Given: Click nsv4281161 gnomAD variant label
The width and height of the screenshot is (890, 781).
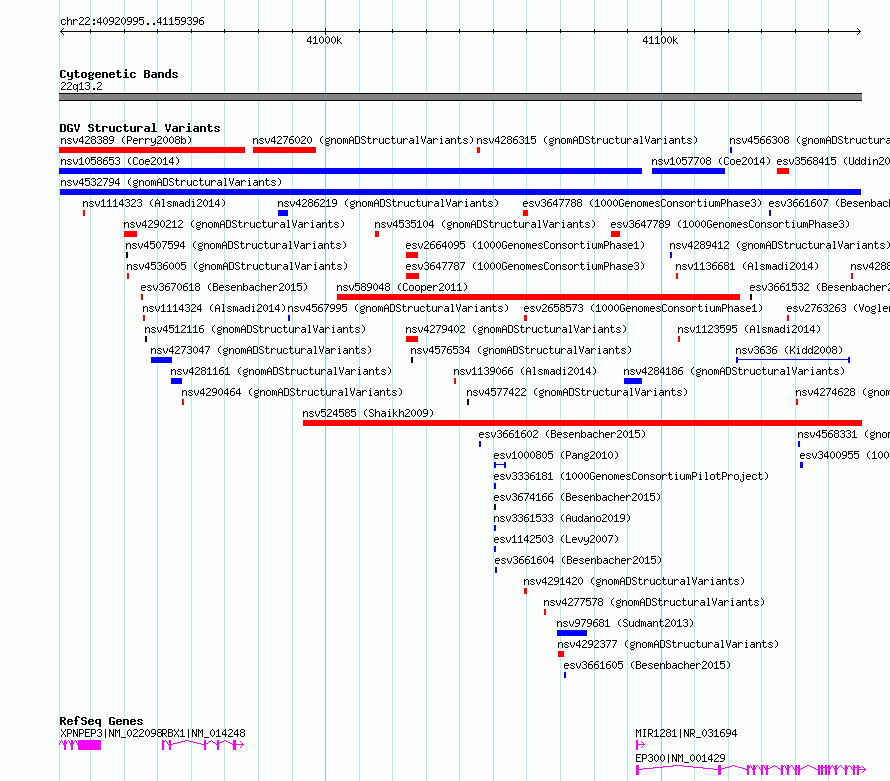Looking at the screenshot, I should [x=281, y=371].
